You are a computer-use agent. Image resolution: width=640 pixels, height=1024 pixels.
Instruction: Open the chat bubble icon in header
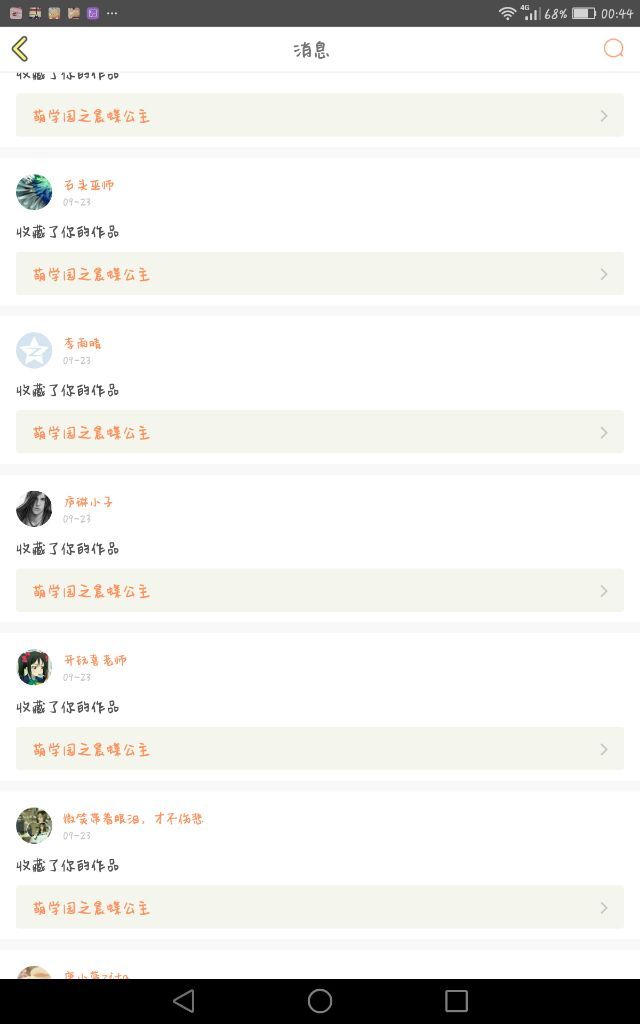click(613, 48)
